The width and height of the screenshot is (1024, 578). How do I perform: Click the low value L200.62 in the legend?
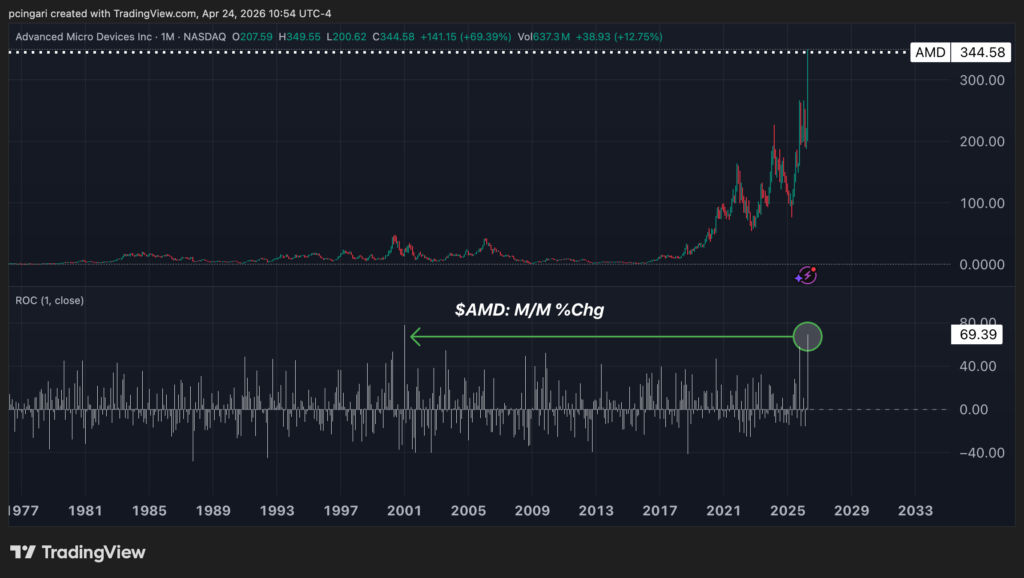click(346, 37)
